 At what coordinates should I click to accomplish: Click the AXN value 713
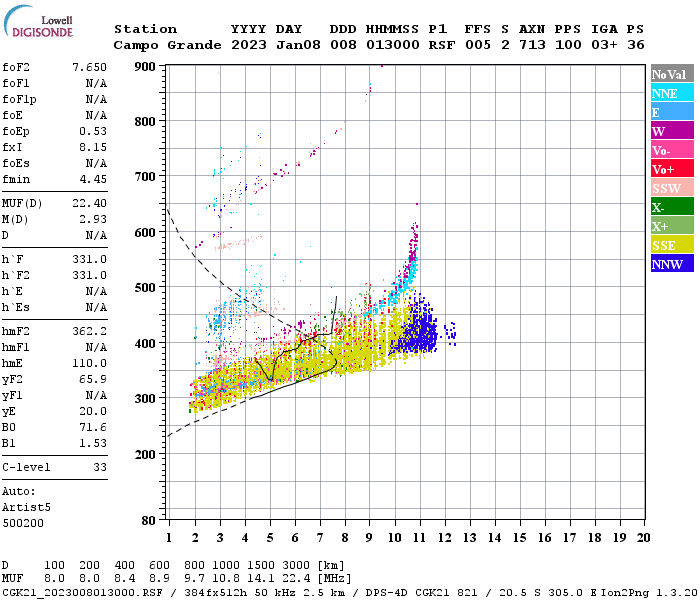tap(532, 45)
